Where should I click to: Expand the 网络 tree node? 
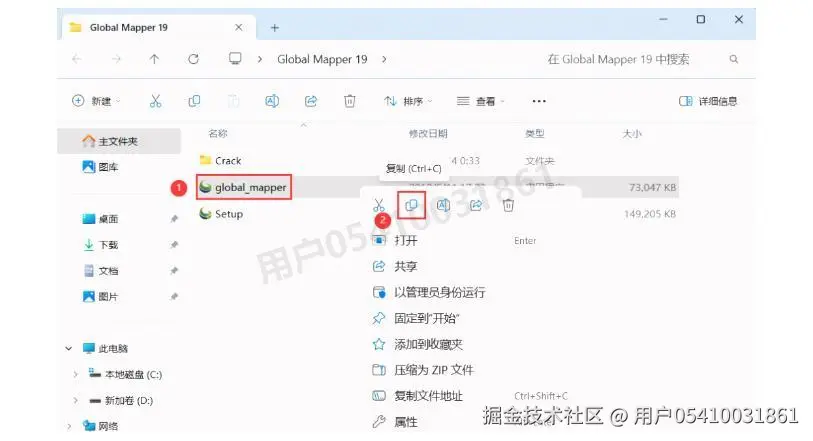69,426
